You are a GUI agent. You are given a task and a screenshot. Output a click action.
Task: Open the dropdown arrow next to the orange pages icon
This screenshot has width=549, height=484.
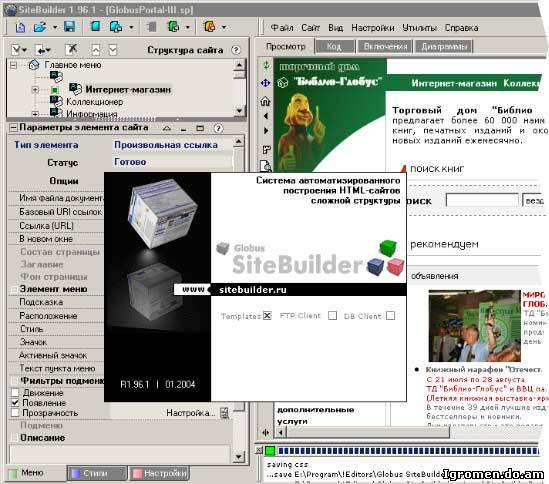224,27
